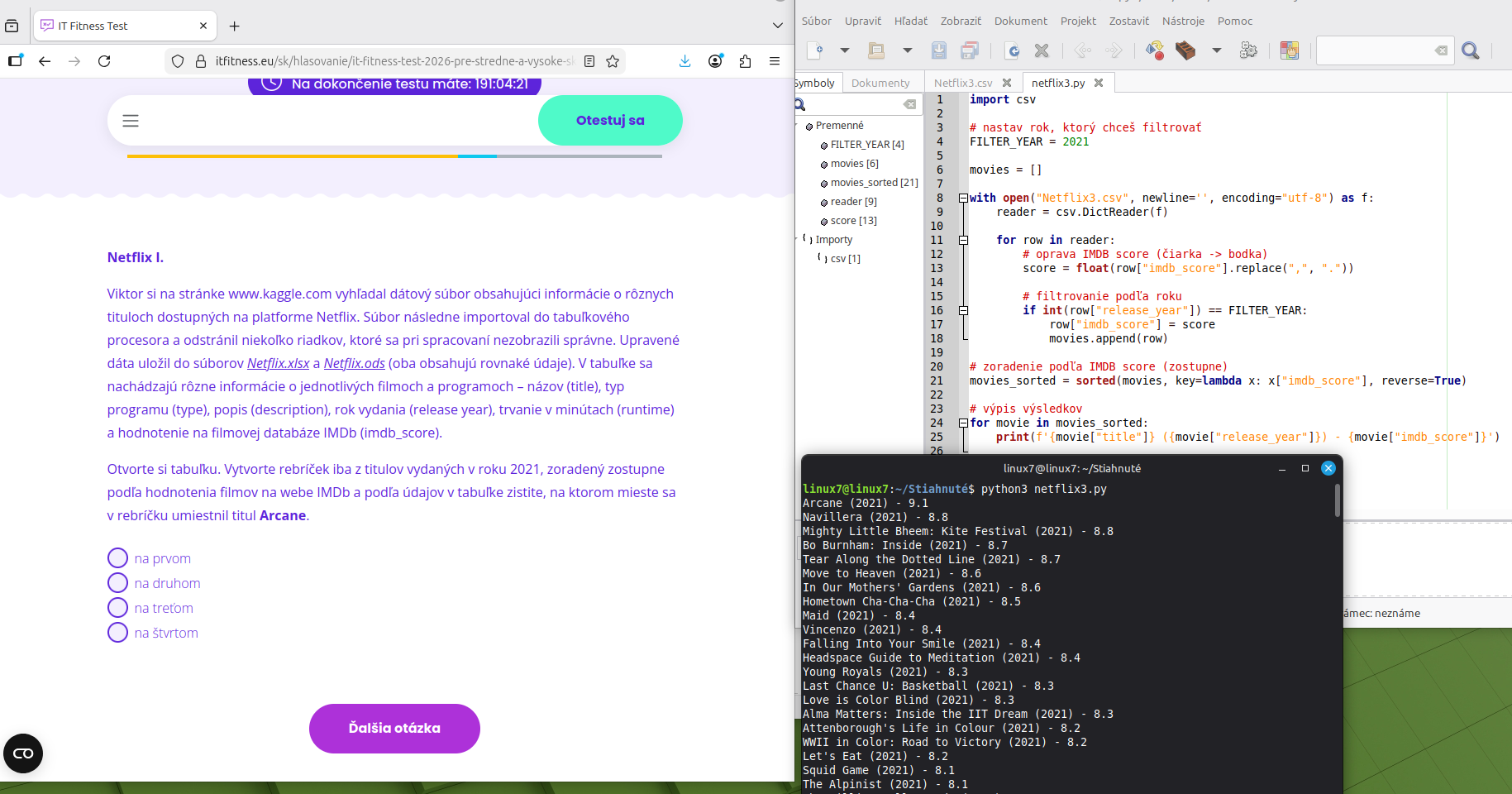Bookmark this page with star icon
This screenshot has height=794, width=1512.
point(613,61)
